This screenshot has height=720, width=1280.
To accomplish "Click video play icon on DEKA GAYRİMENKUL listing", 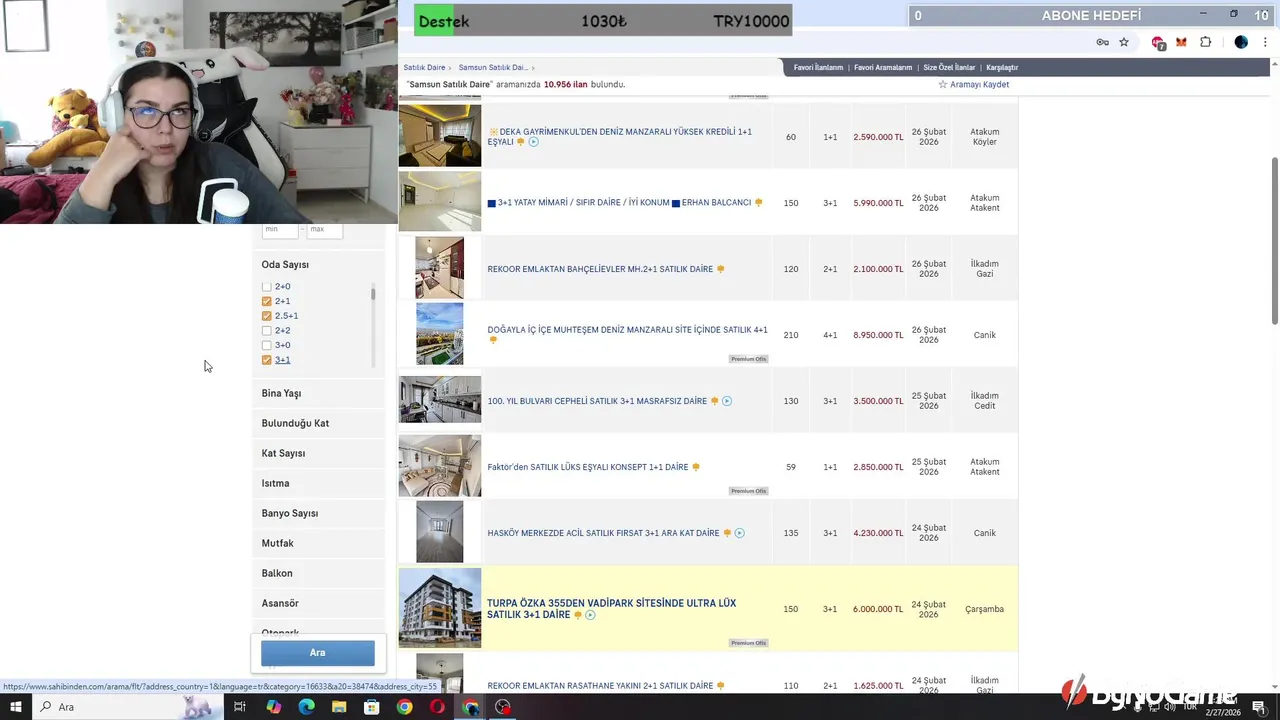I will point(533,142).
